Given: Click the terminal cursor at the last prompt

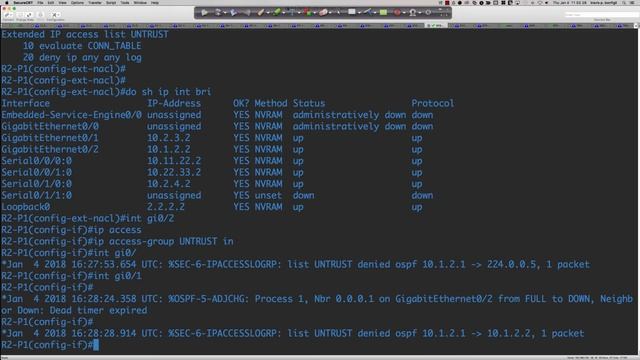Looking at the screenshot, I should (x=96, y=345).
